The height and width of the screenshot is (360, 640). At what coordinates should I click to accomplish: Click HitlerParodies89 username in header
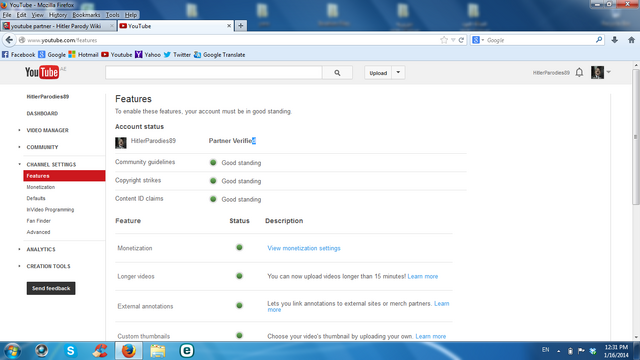point(551,73)
